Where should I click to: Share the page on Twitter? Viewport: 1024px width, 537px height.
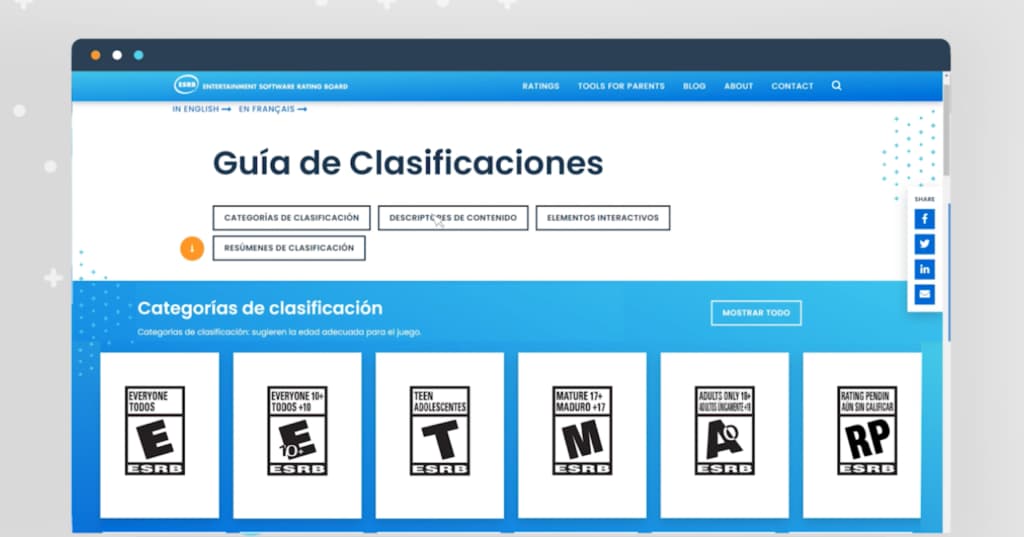(x=924, y=244)
